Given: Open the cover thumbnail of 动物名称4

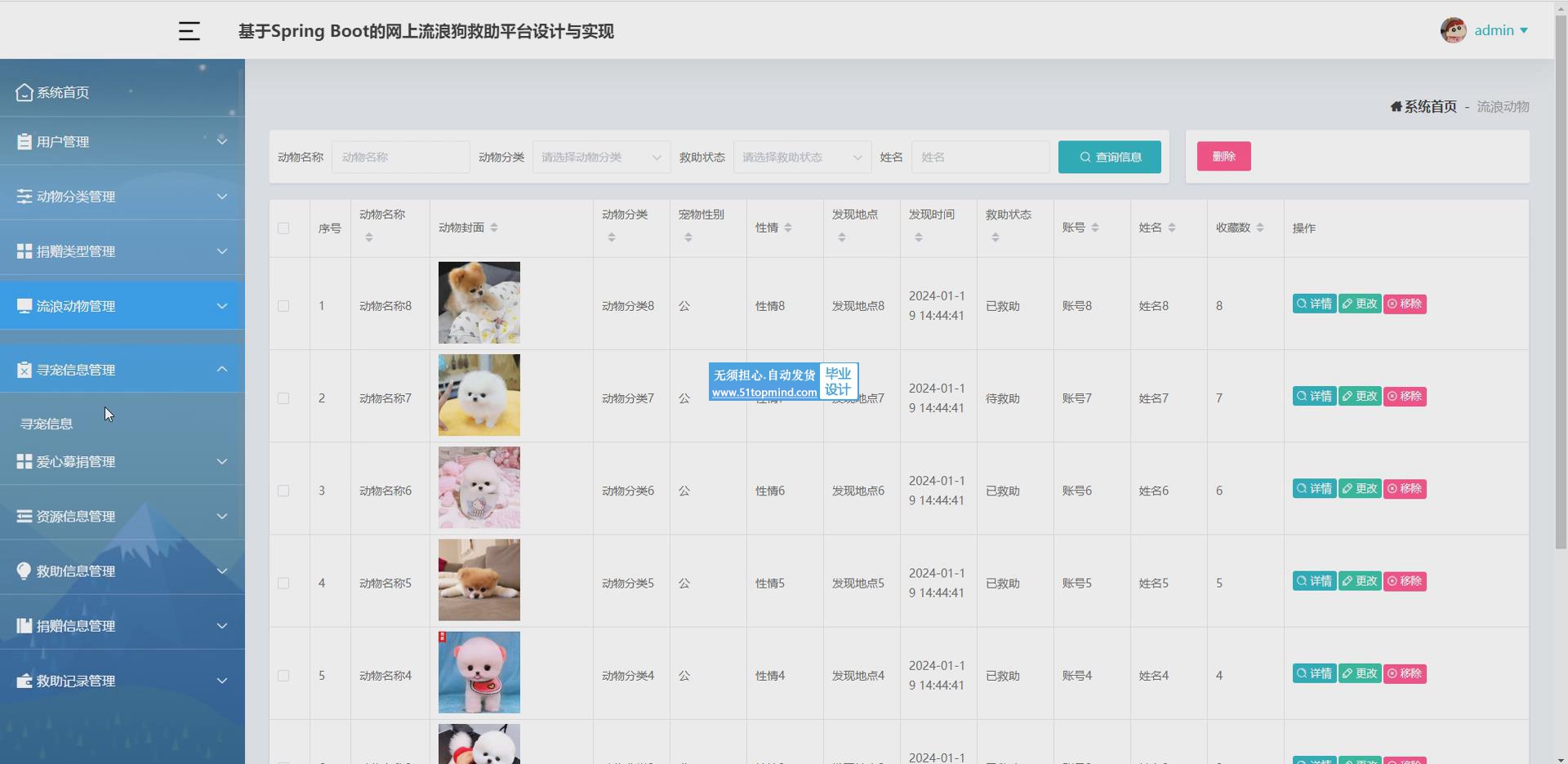Looking at the screenshot, I should tap(479, 673).
